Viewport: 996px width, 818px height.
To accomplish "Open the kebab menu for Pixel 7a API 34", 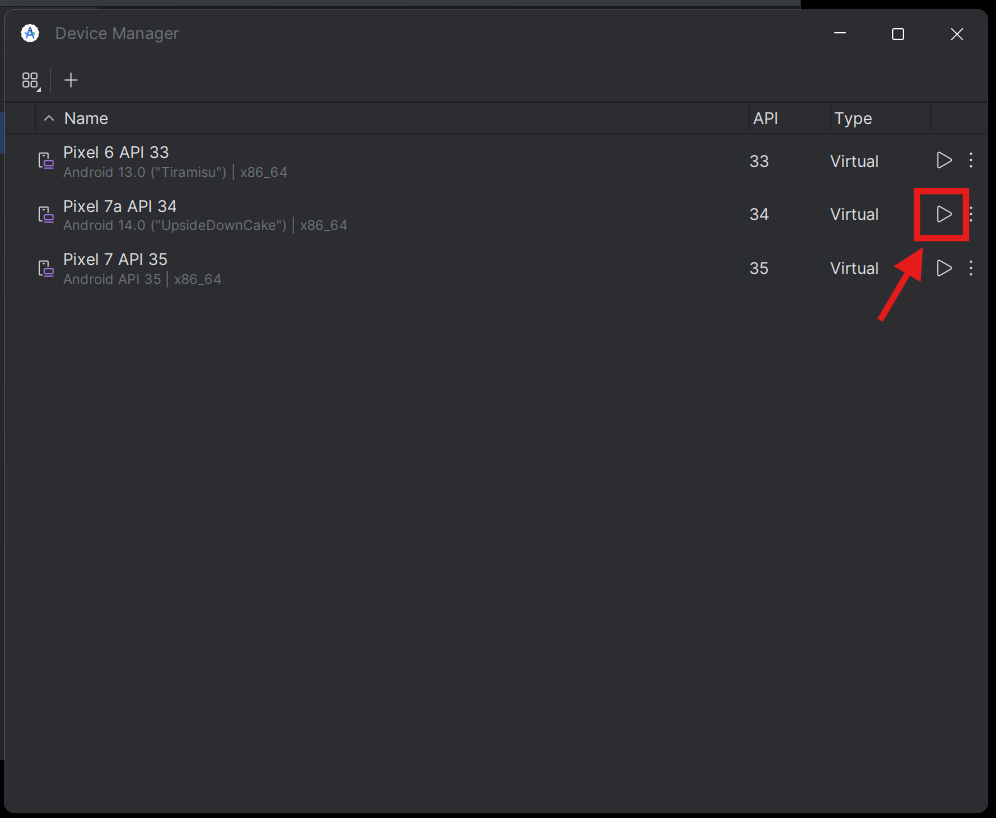I will pyautogui.click(x=972, y=214).
